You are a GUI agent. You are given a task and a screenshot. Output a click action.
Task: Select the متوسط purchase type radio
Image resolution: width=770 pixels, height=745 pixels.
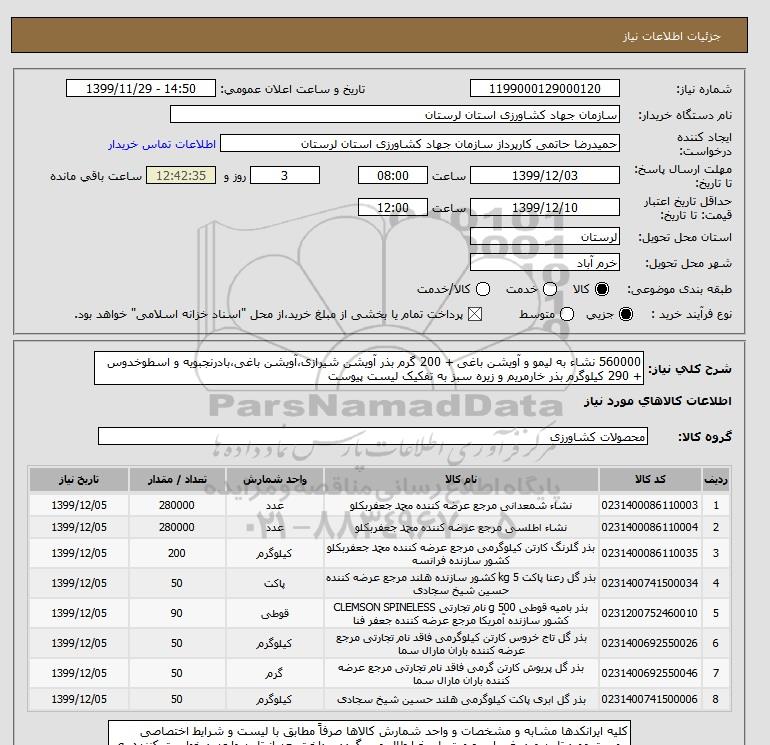[x=567, y=314]
